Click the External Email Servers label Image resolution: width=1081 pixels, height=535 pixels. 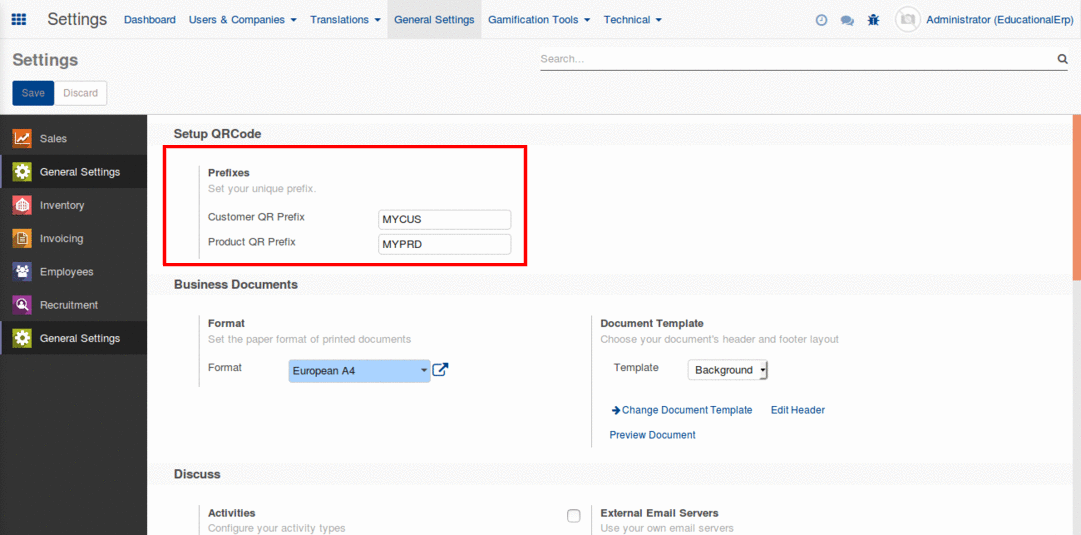point(660,513)
